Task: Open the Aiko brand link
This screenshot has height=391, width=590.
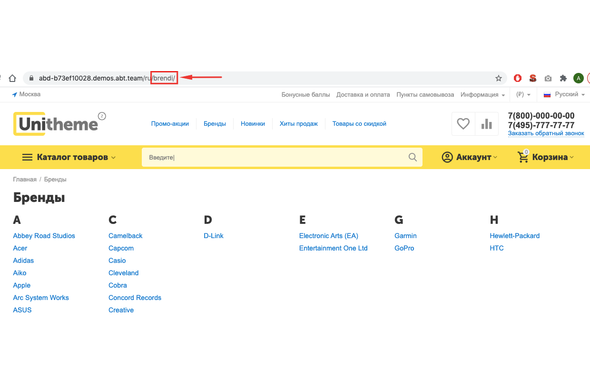Action: coord(20,273)
